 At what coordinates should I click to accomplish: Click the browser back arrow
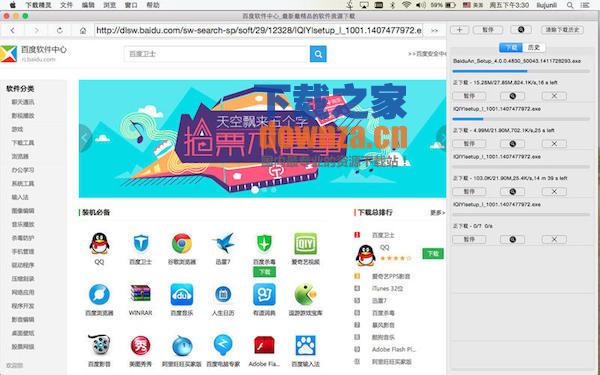[13, 30]
